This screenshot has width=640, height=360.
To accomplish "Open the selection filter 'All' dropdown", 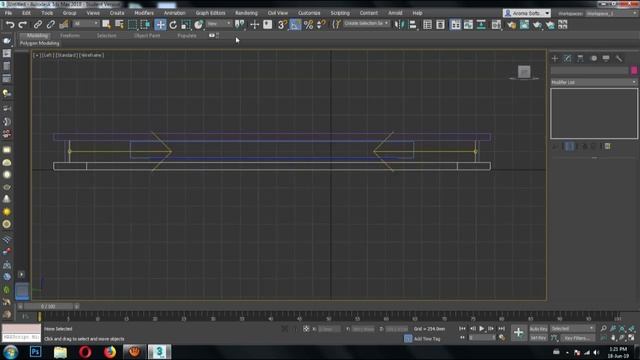I will click(86, 24).
